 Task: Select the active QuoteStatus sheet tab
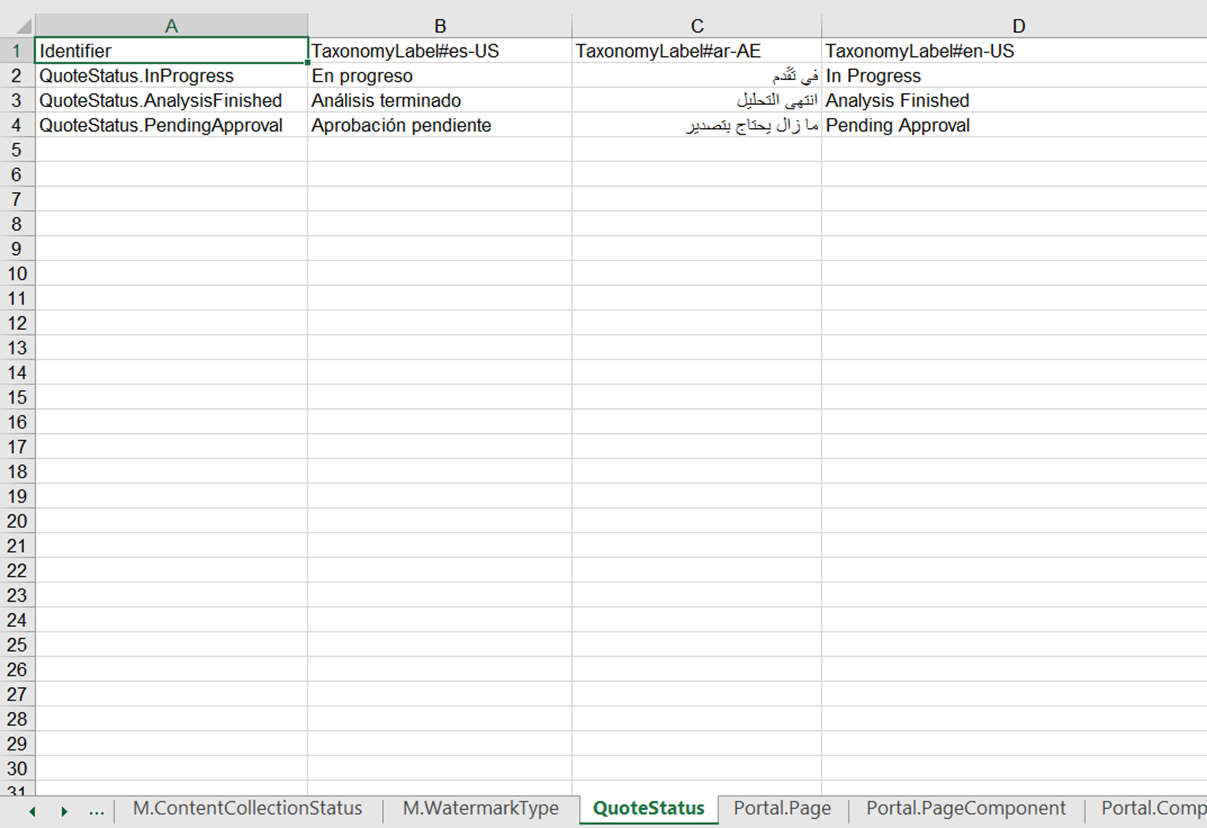(648, 808)
